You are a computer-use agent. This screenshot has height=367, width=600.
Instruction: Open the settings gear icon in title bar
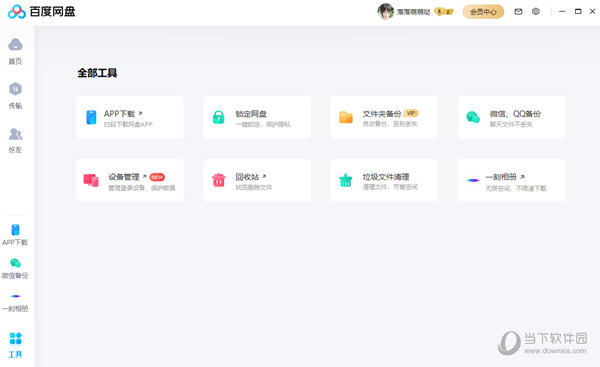pos(536,11)
